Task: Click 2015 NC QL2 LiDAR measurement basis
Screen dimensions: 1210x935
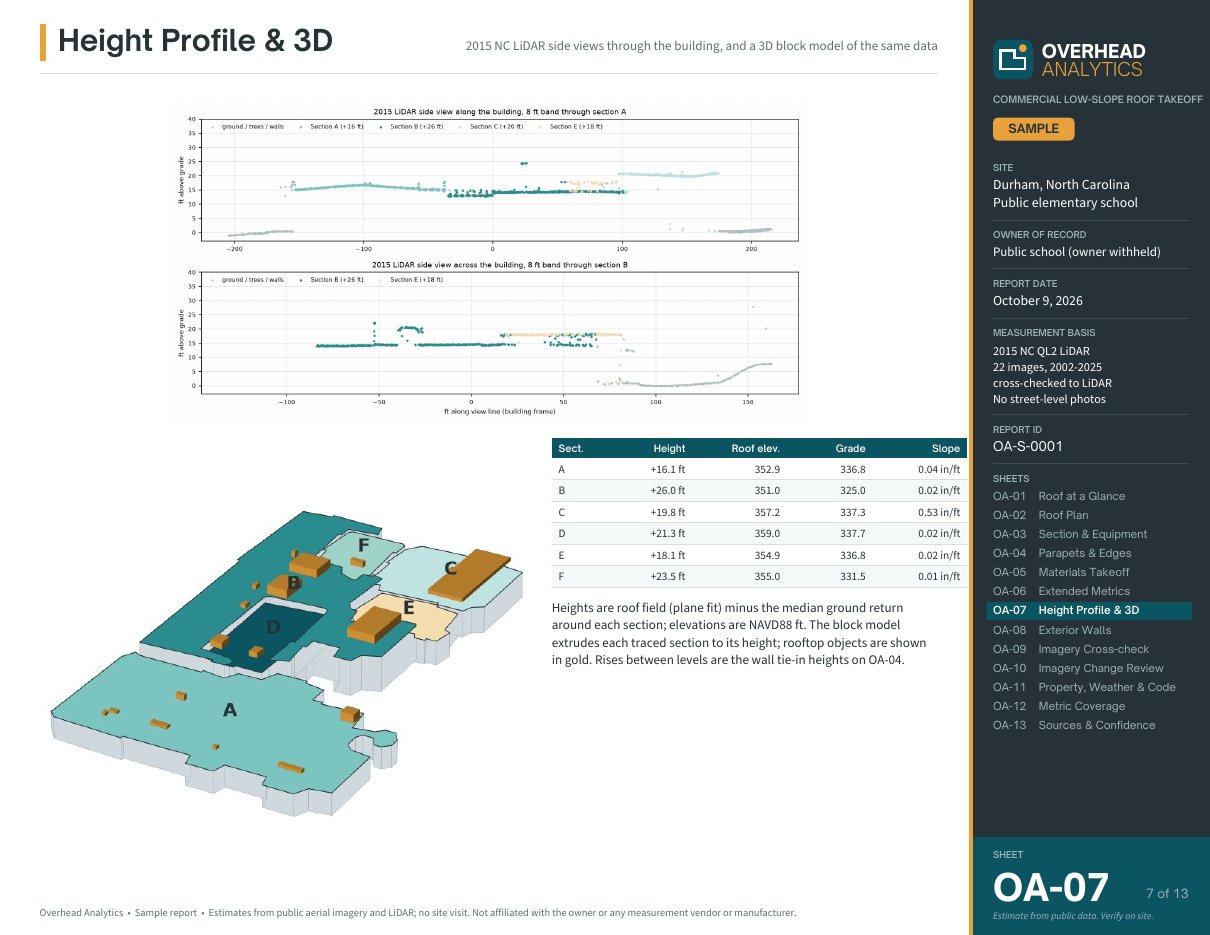Action: [x=1041, y=350]
